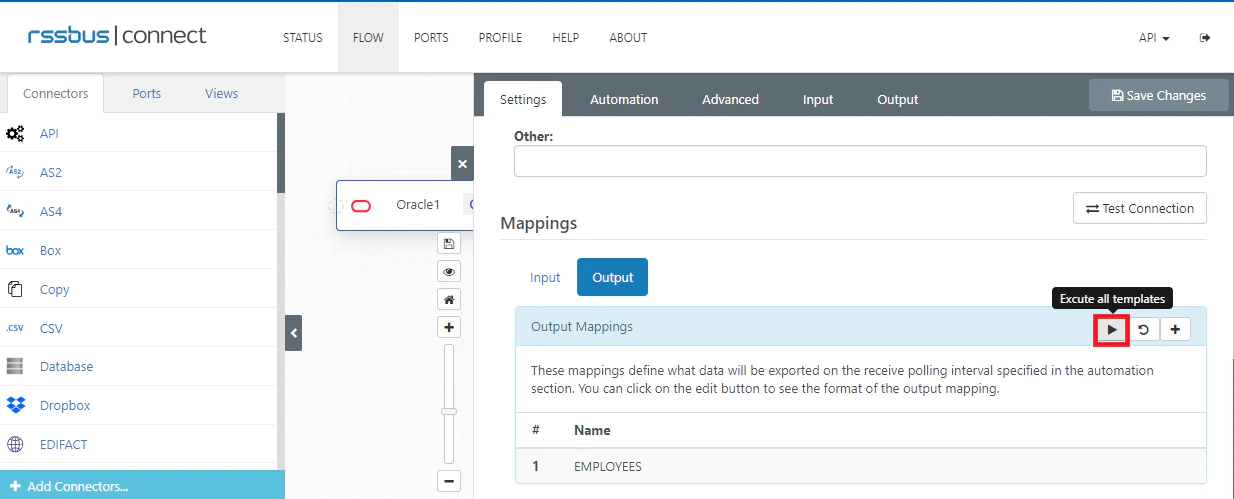Toggle the canvas eye view icon
The width and height of the screenshot is (1234, 499).
coord(449,271)
